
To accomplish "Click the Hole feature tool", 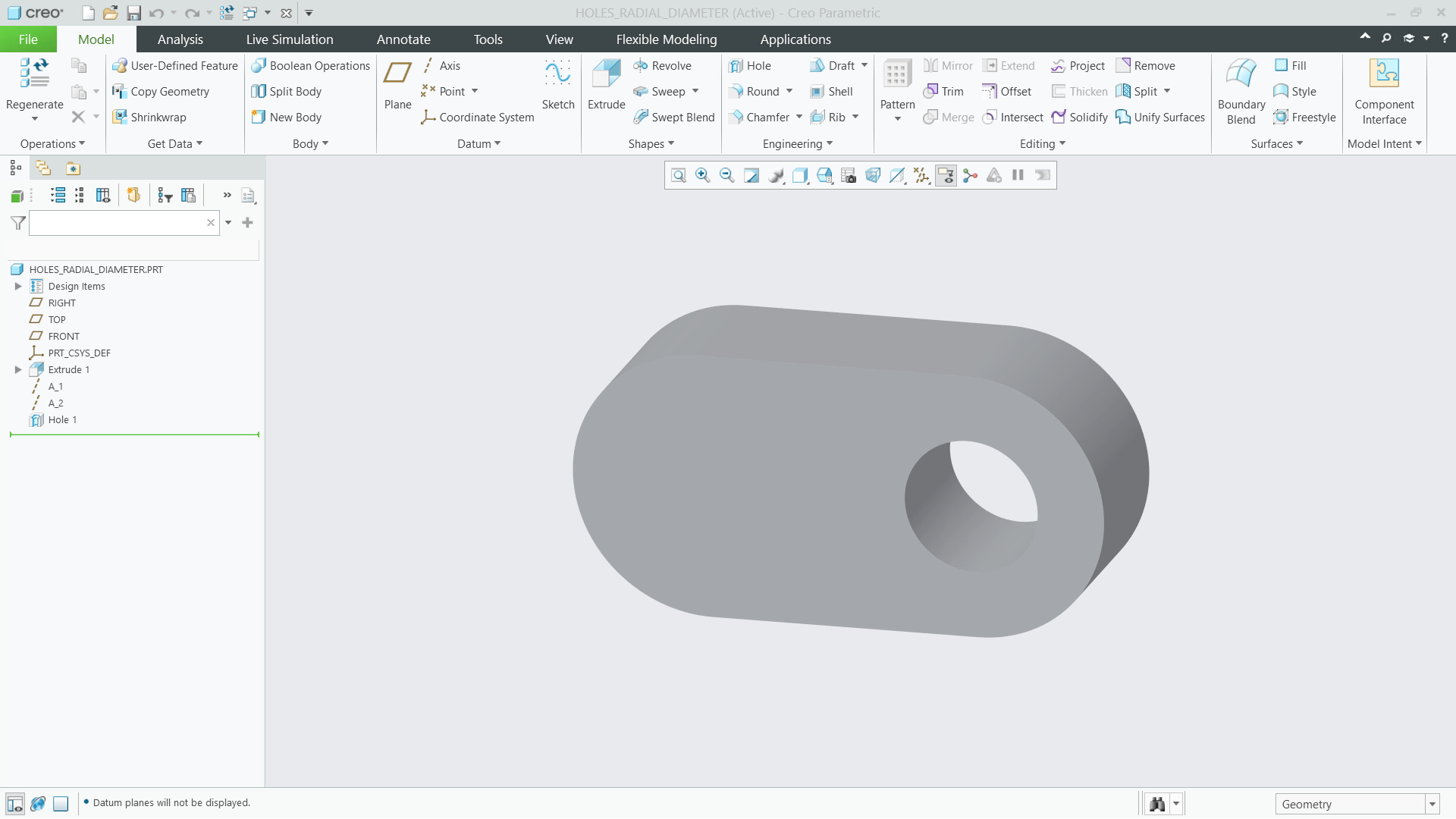I will 749,66.
